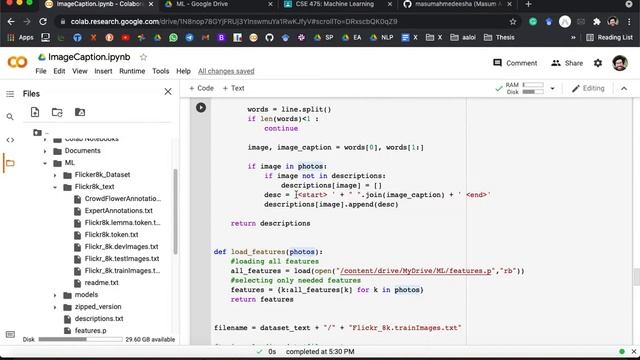Open the Tools menu

160,71
